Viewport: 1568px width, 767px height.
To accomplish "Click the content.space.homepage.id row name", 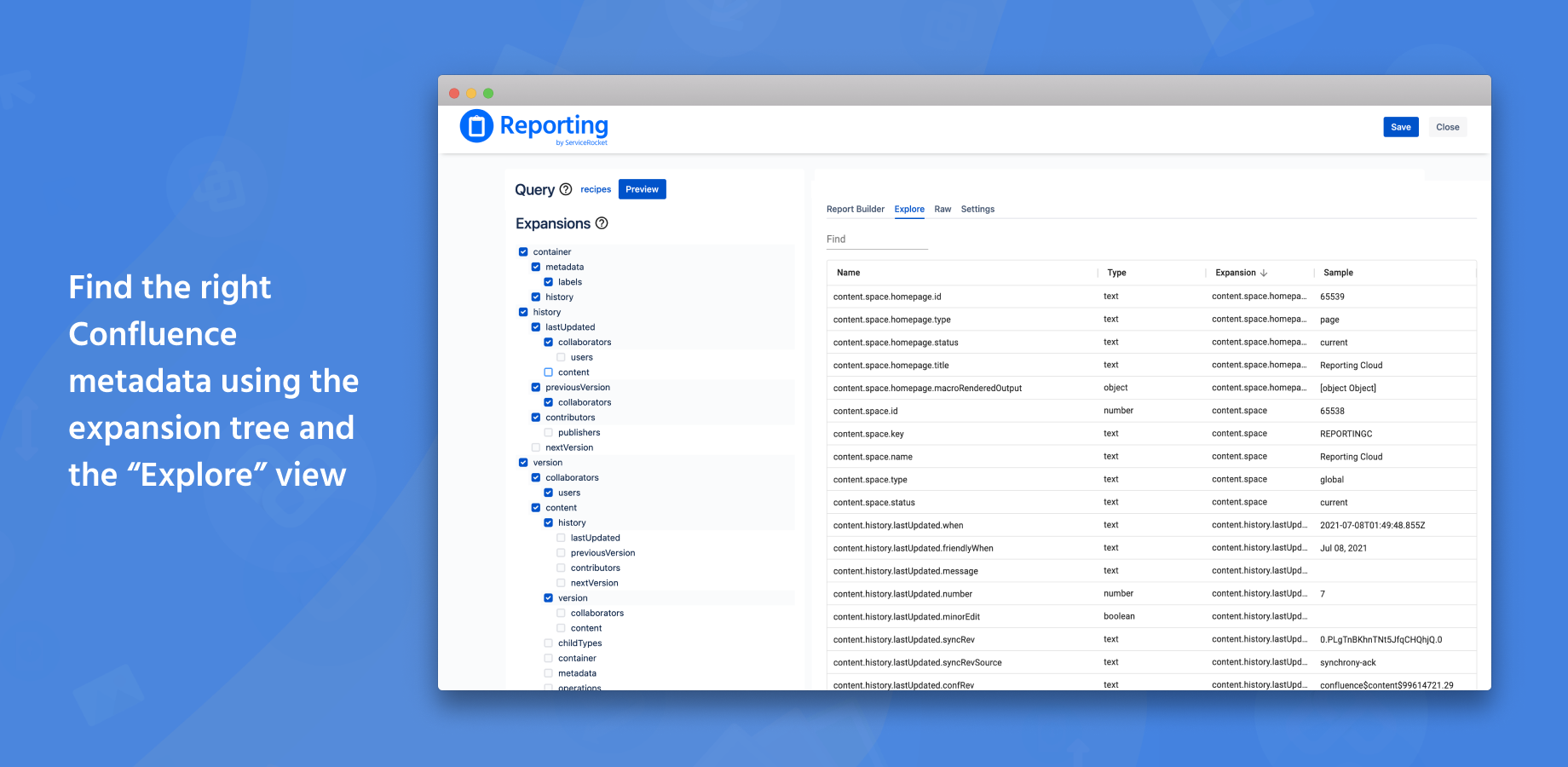I will [x=887, y=297].
